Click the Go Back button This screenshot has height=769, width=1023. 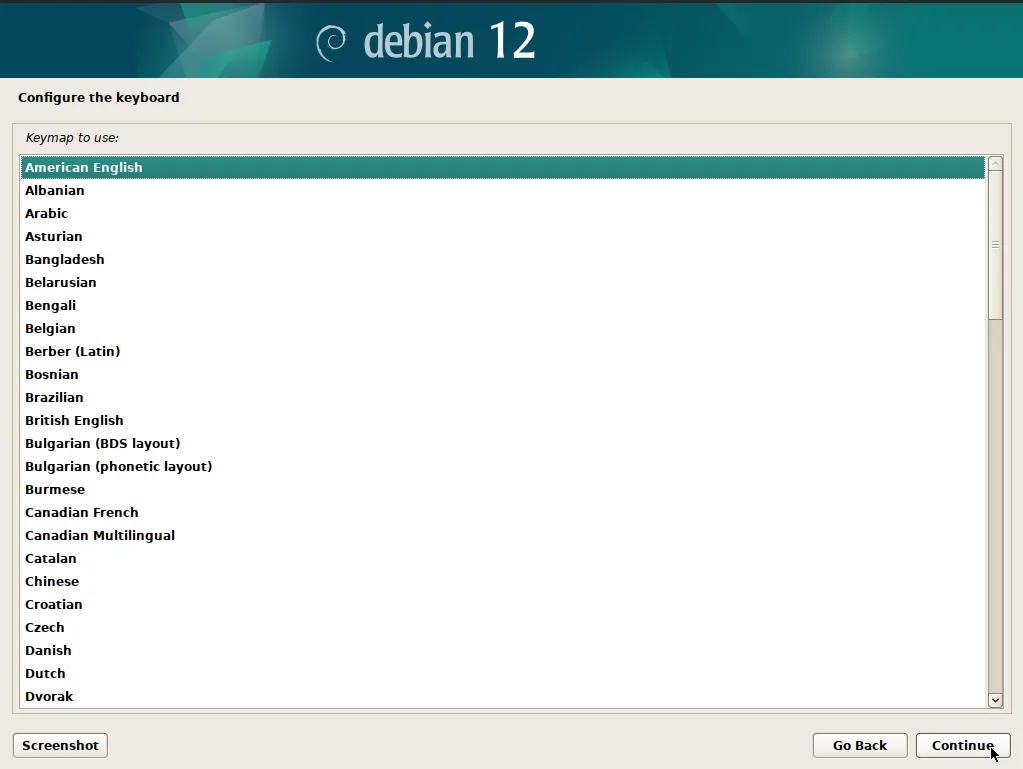tap(860, 745)
